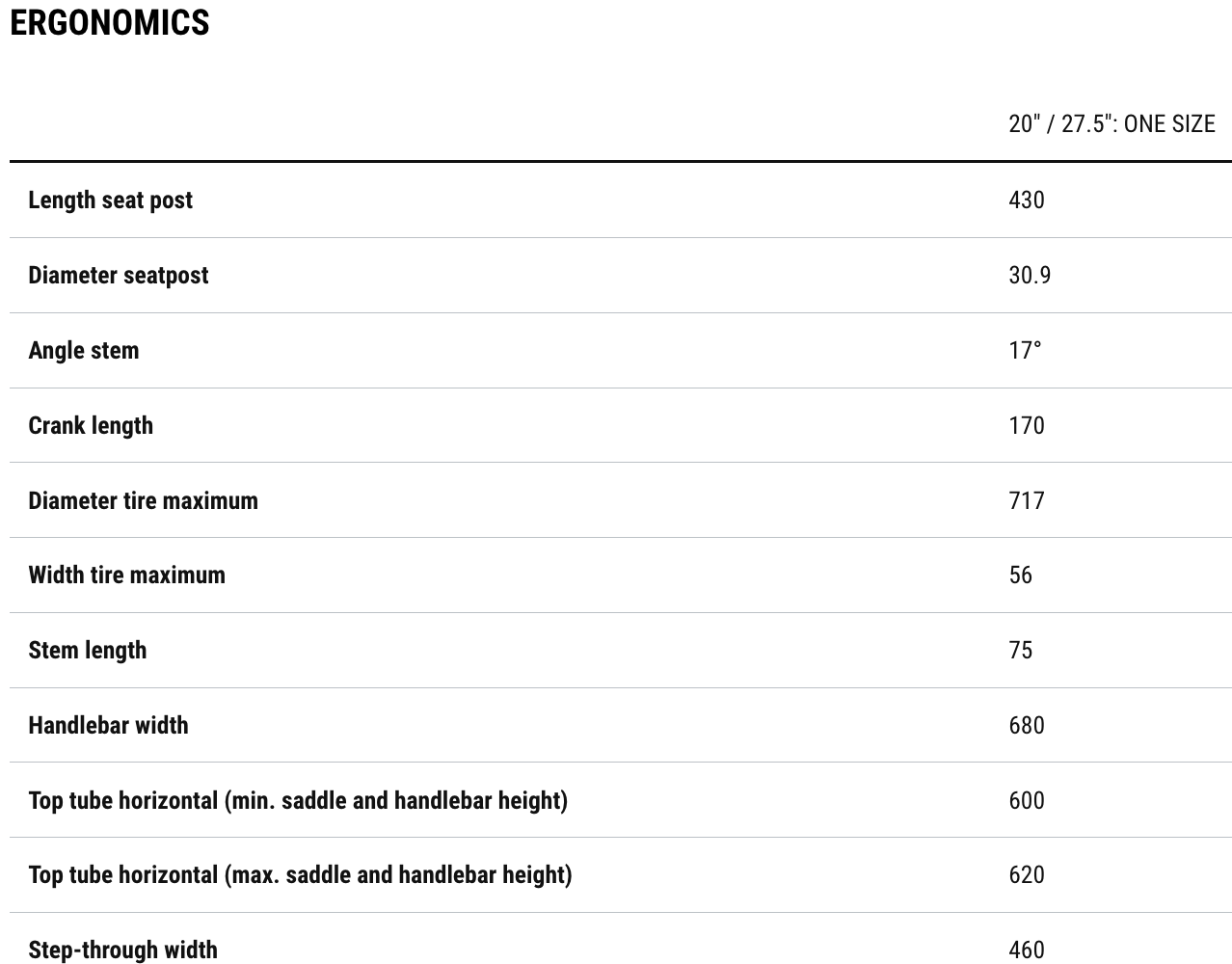Image resolution: width=1232 pixels, height=964 pixels.
Task: Select the 620 top tube value
Action: coord(1027,874)
